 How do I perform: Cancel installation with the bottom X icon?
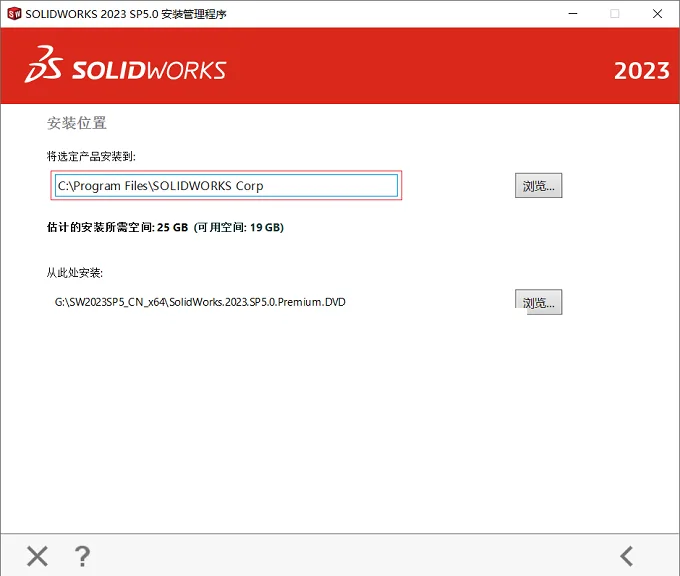click(x=37, y=556)
